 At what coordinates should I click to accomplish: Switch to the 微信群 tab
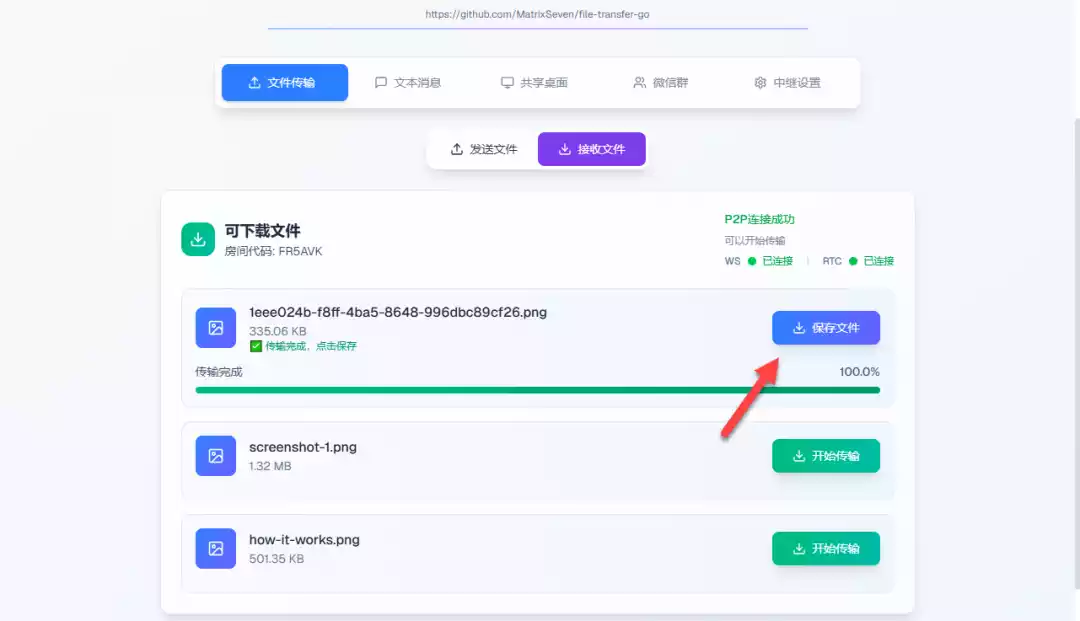[661, 83]
